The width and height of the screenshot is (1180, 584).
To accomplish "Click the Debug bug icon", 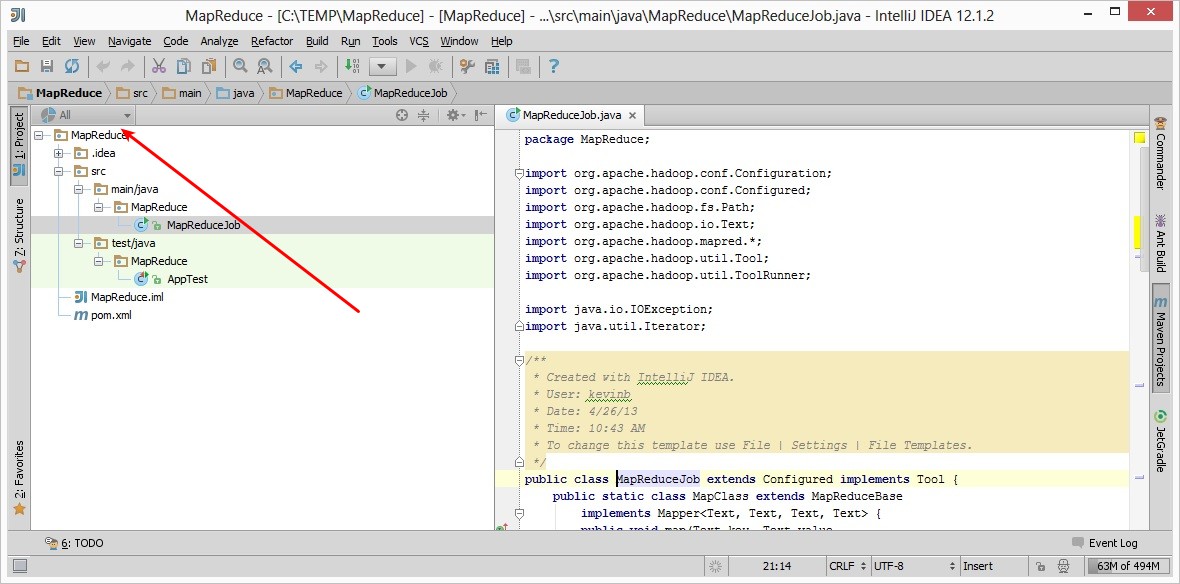I will point(436,66).
